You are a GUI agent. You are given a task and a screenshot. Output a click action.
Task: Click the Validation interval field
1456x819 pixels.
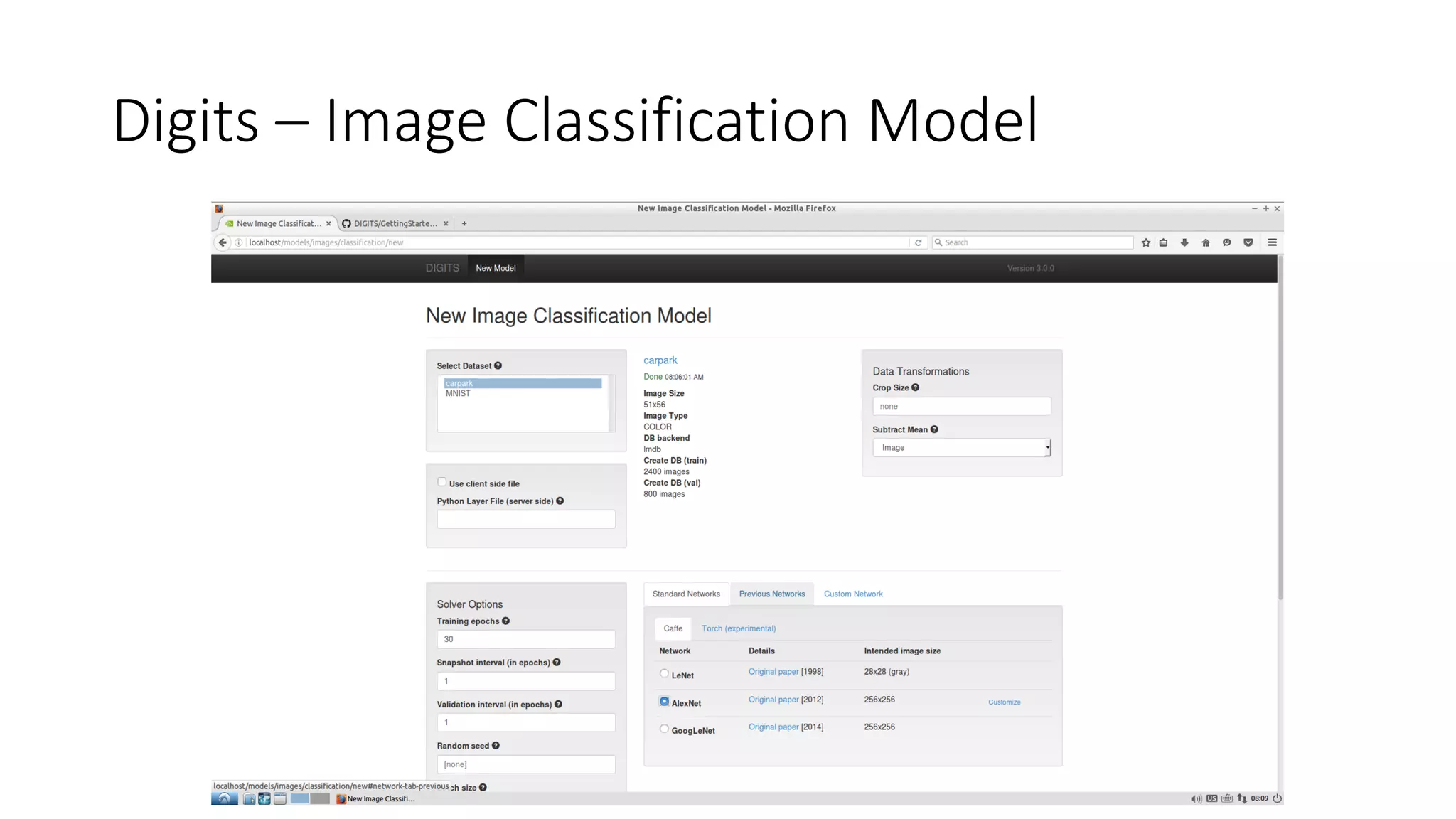pos(526,722)
